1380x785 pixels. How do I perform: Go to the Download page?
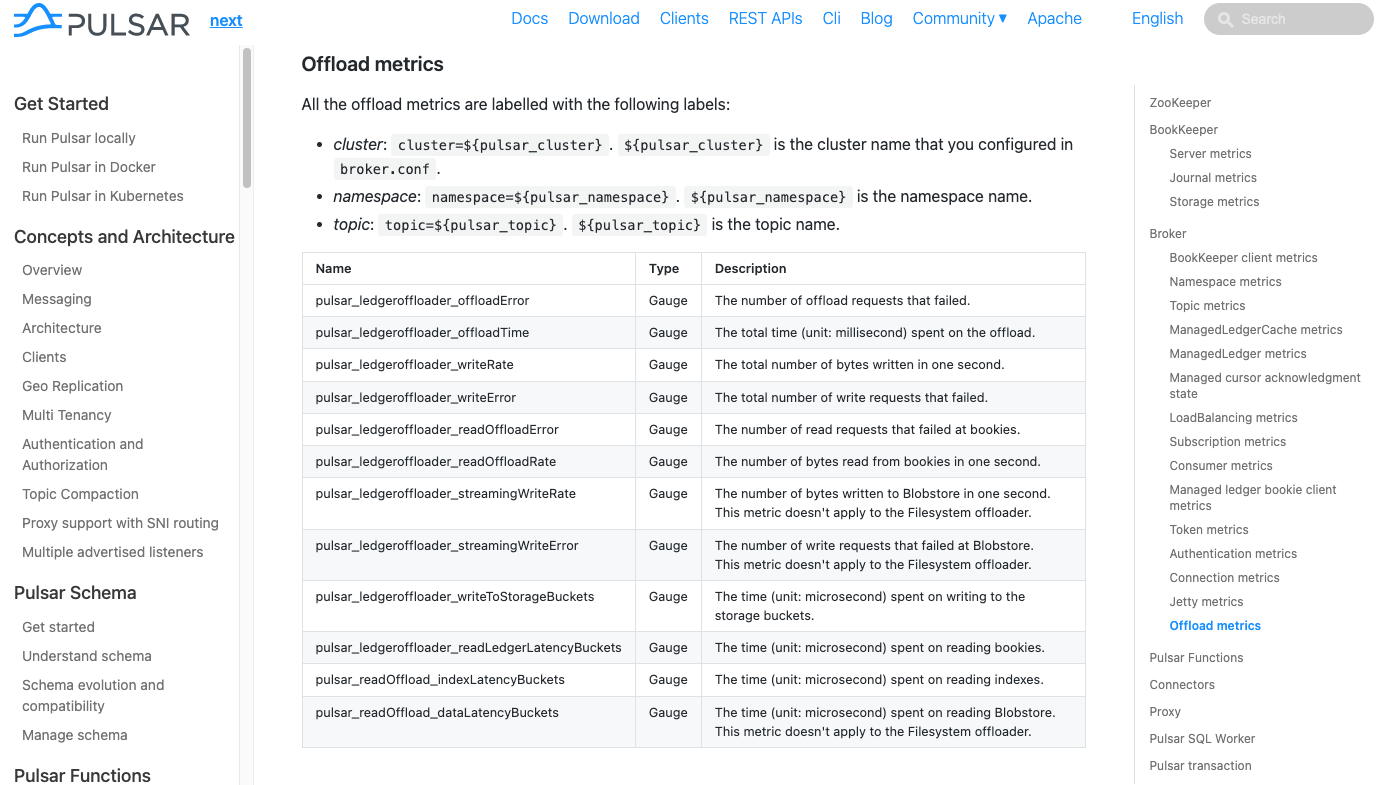(x=604, y=18)
